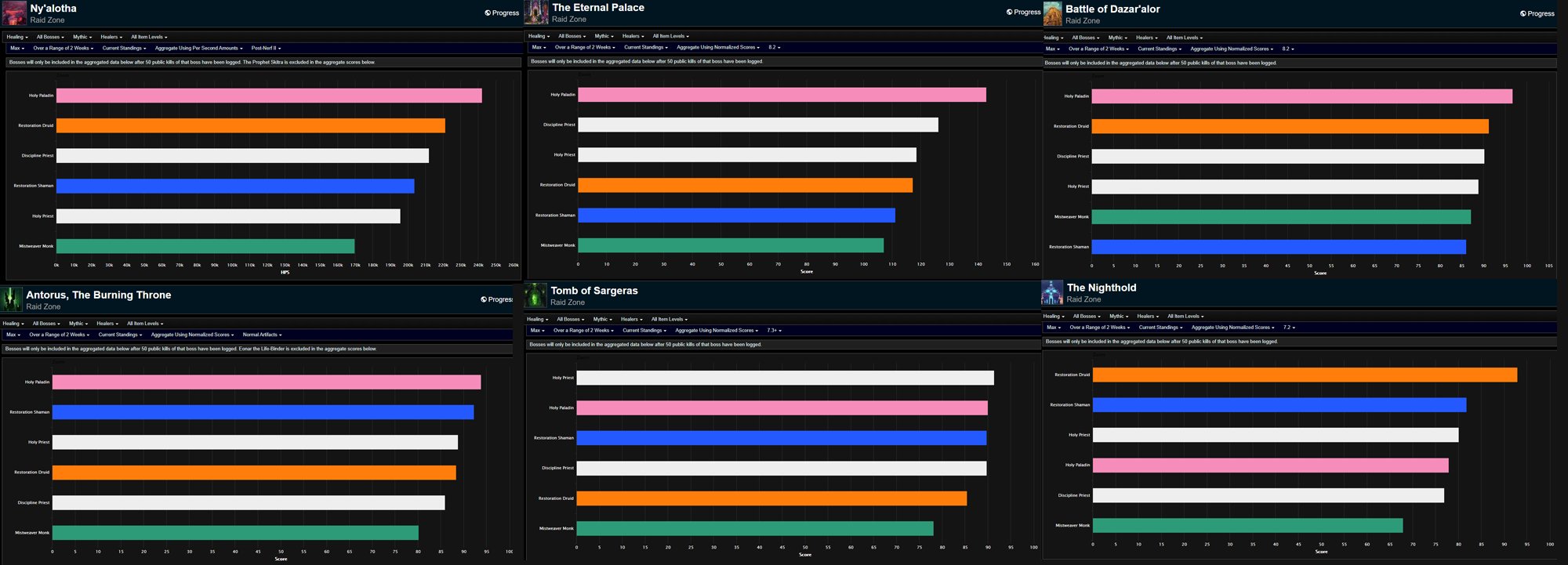The height and width of the screenshot is (565, 1568).
Task: Expand All Bosses dropdown in The Eternal Palace
Action: 572,36
